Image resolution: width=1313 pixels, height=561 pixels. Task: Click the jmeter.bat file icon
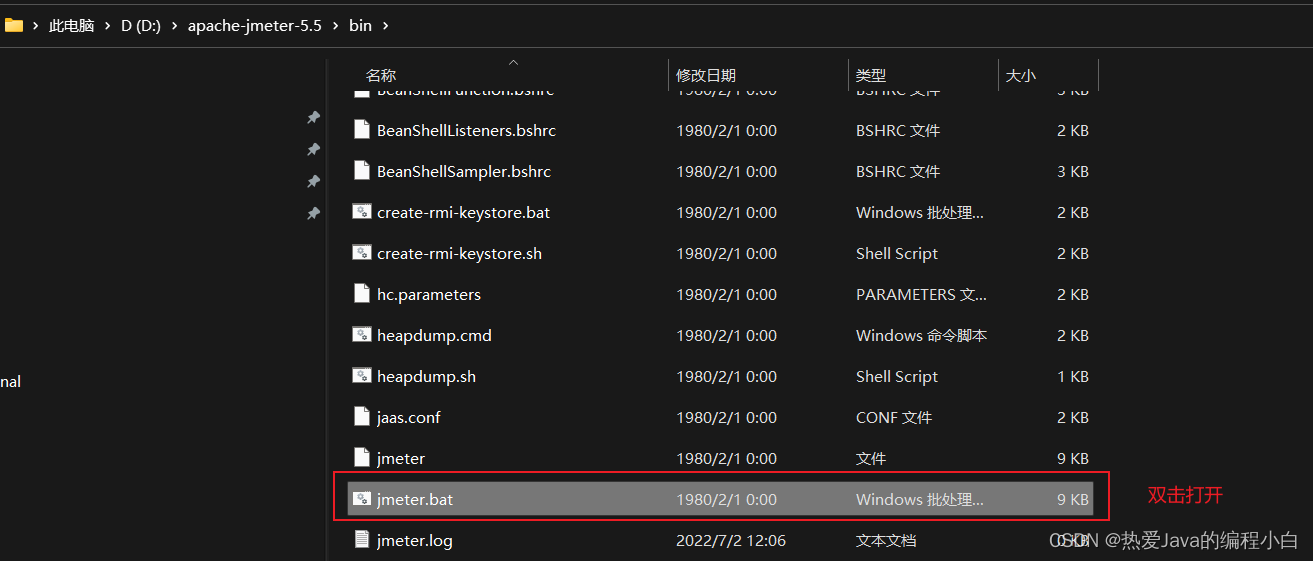point(362,499)
